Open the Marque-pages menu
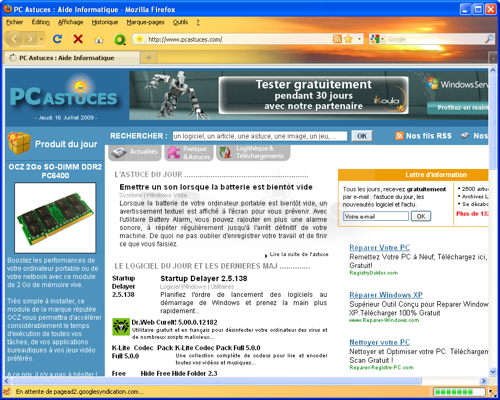 pos(145,22)
